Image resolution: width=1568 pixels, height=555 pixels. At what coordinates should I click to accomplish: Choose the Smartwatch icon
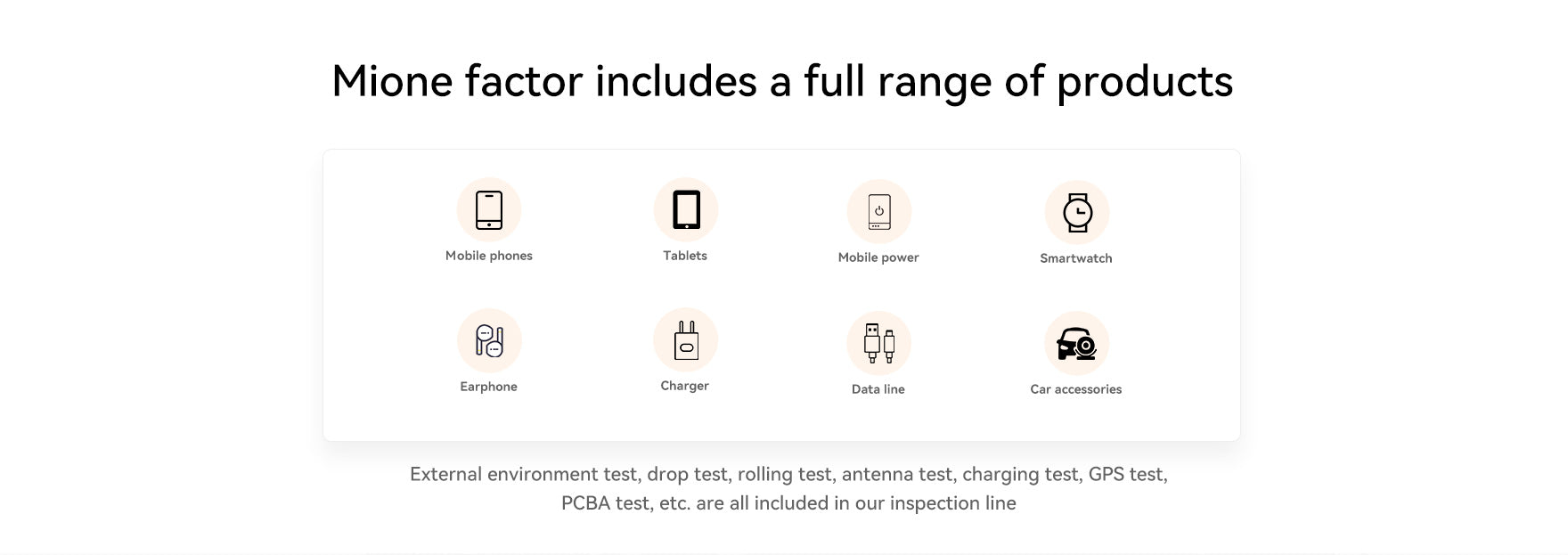click(1077, 213)
